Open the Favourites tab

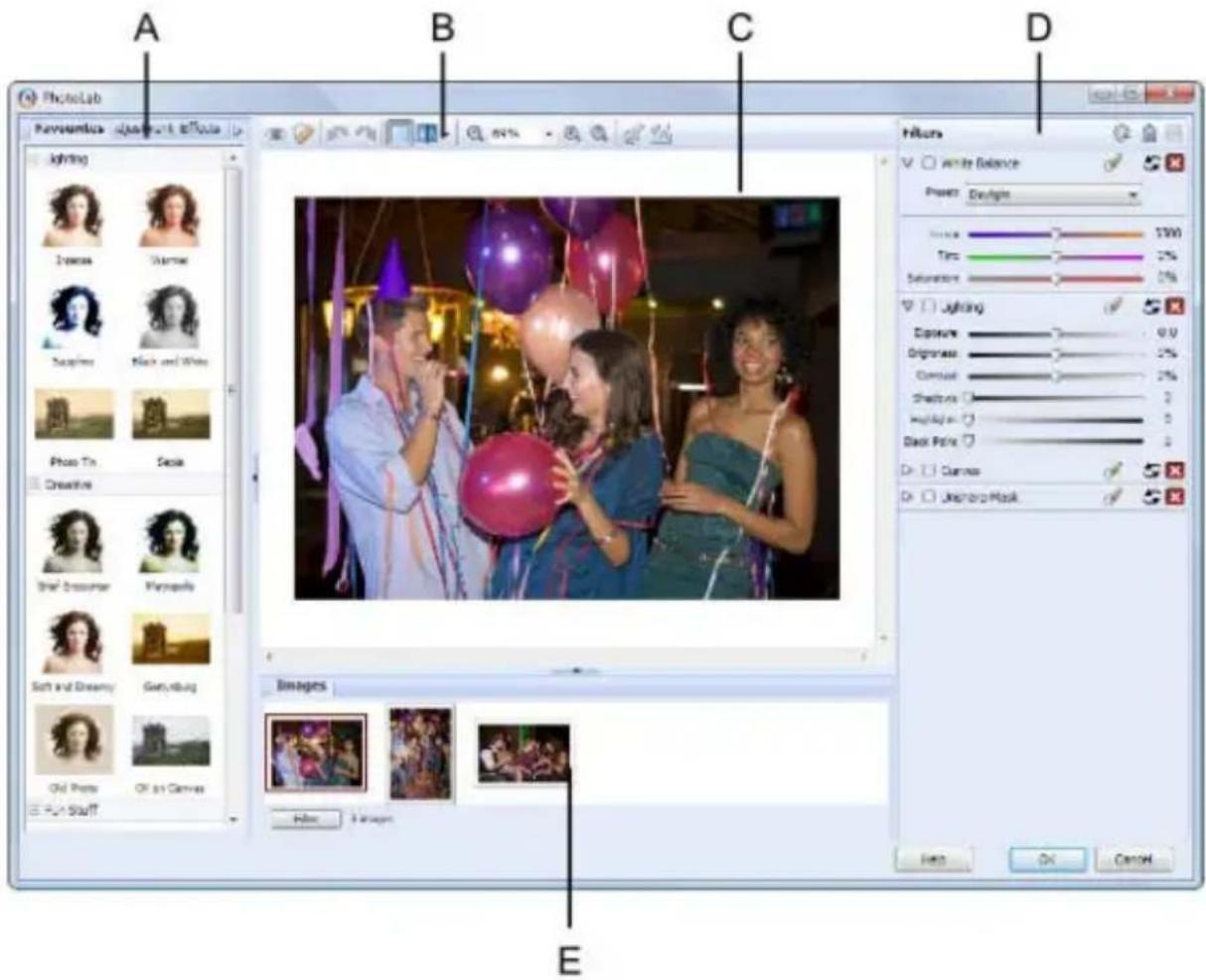pyautogui.click(x=69, y=130)
